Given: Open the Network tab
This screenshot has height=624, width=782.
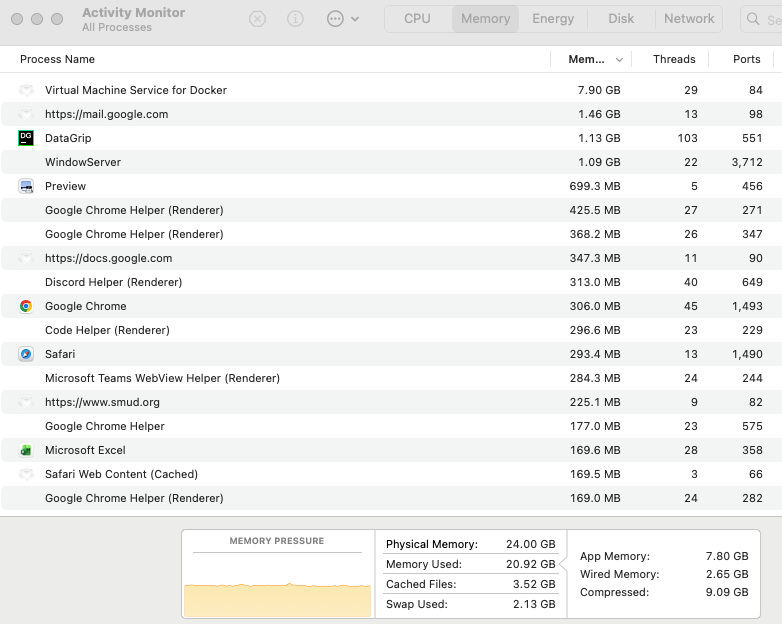Looking at the screenshot, I should click(689, 19).
